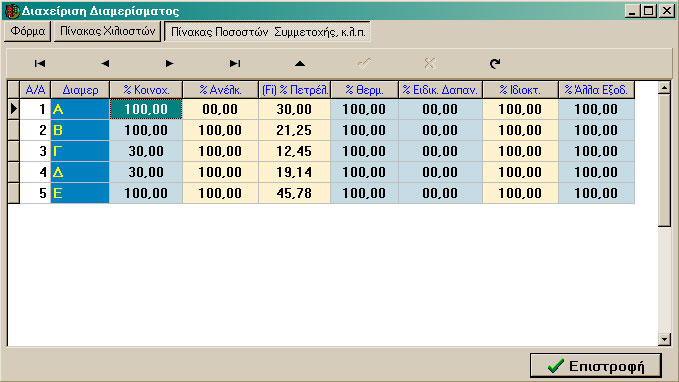
Task: Click the Άλλα Εξοδ. 100,00 cell in row A
Action: click(596, 109)
